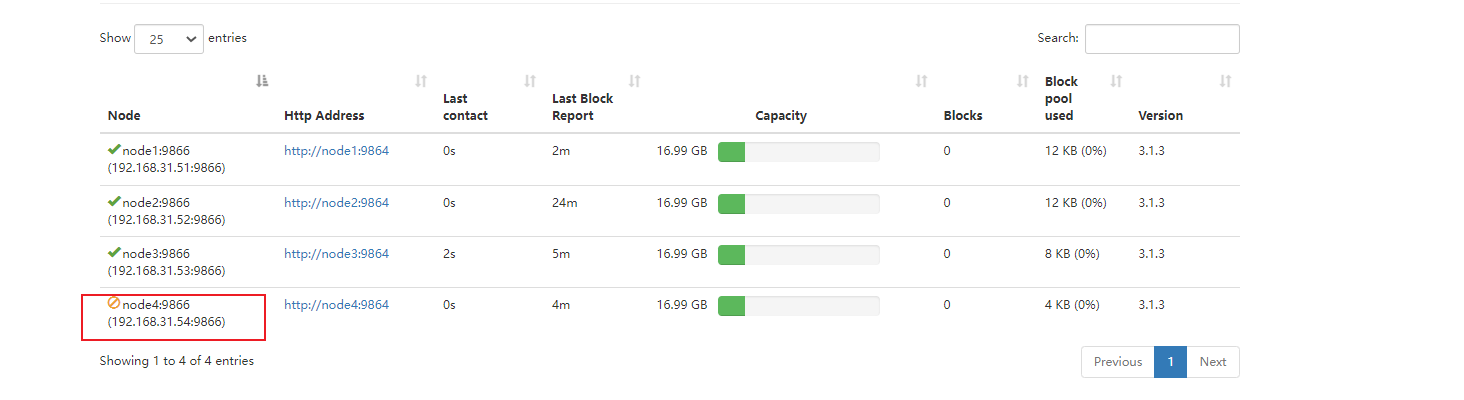The height and width of the screenshot is (400, 1464).
Task: Click the green check icon for node1
Action: [x=114, y=150]
